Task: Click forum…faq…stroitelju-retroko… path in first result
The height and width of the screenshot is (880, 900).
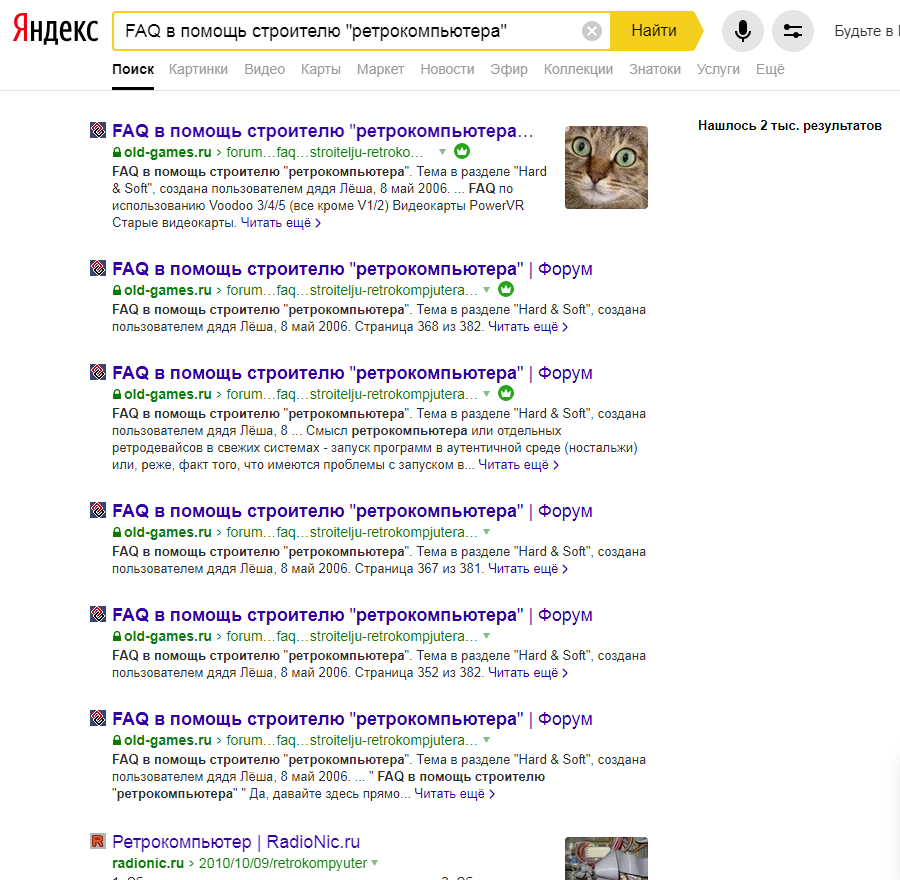Action: pyautogui.click(x=324, y=153)
